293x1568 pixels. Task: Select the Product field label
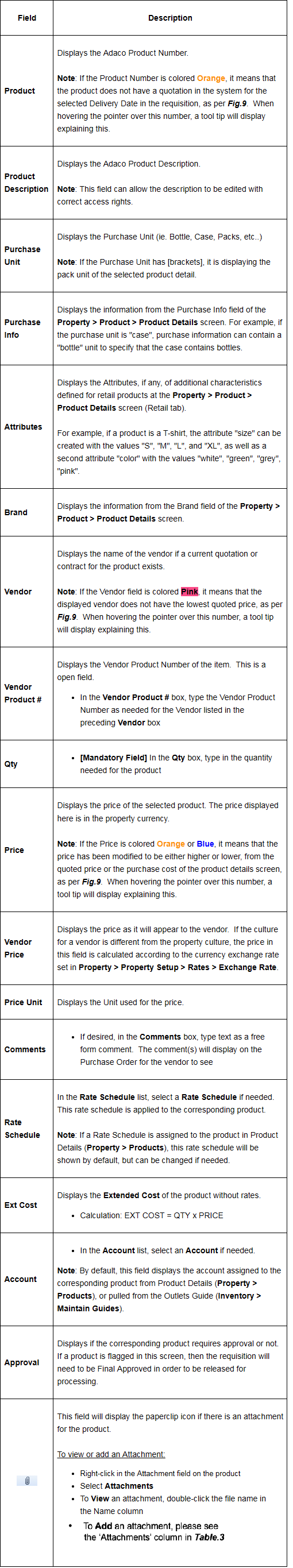point(20,91)
